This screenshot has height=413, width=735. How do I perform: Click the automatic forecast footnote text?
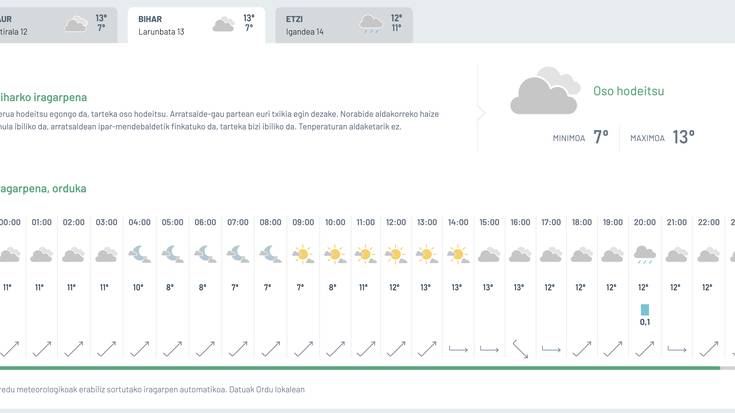point(152,390)
